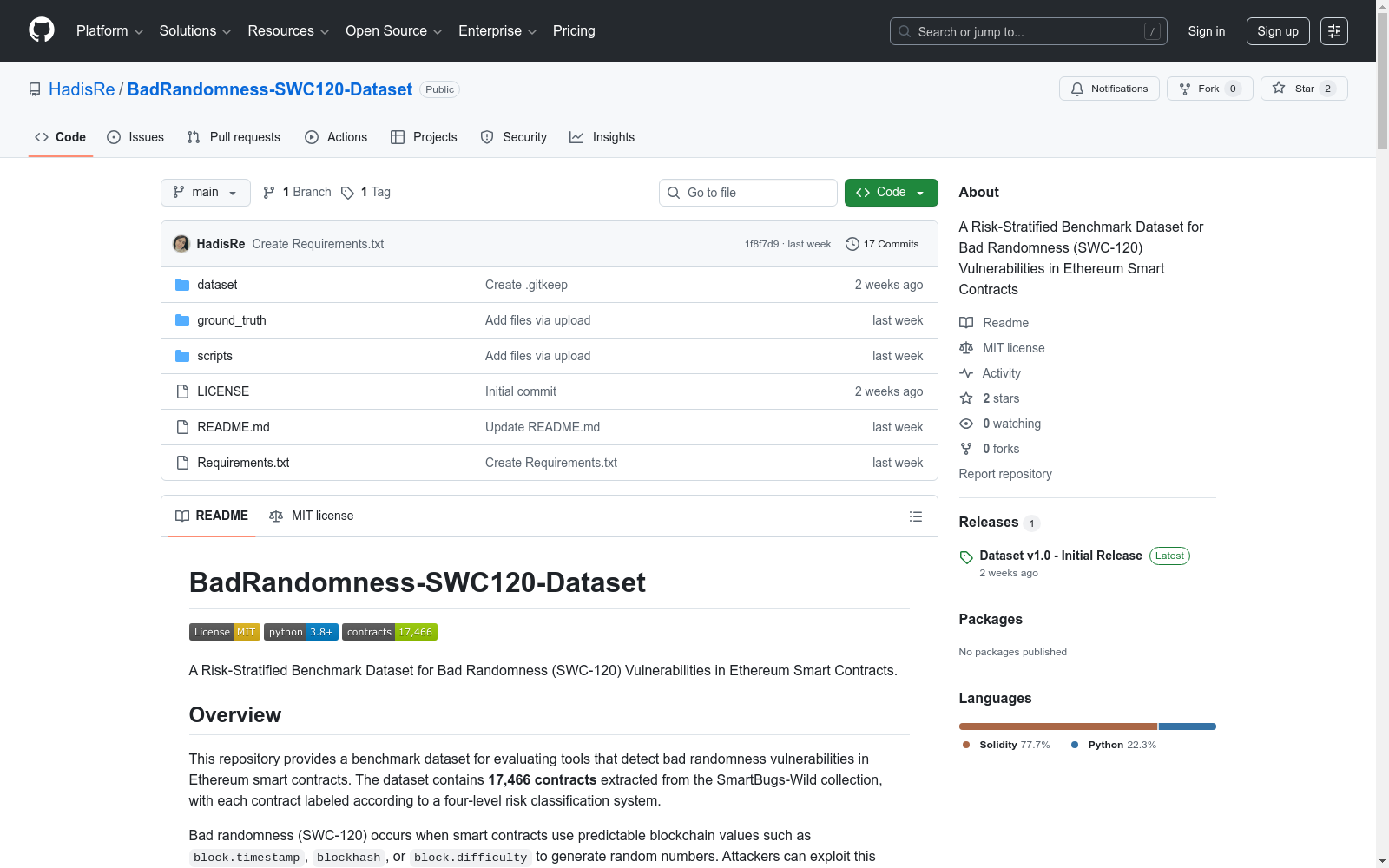Open the green Code dropdown button
1389x868 pixels.
coord(891,193)
